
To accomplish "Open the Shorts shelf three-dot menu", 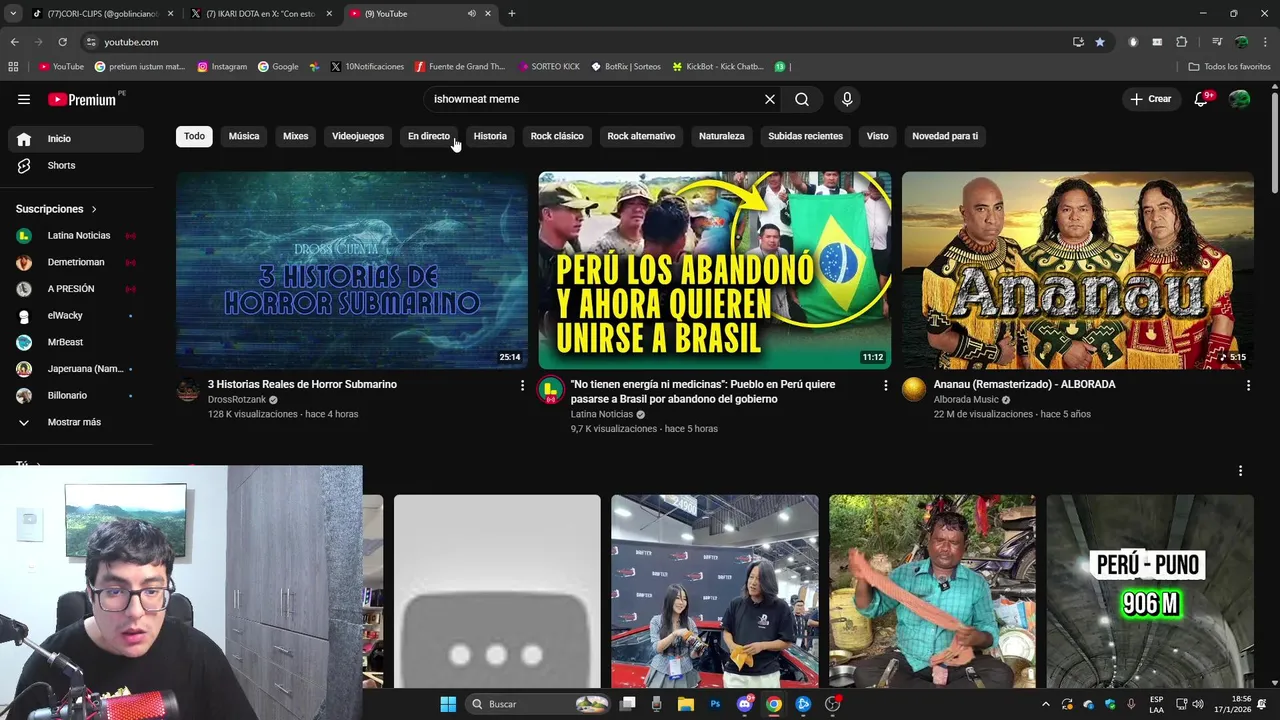I will pyautogui.click(x=1240, y=471).
